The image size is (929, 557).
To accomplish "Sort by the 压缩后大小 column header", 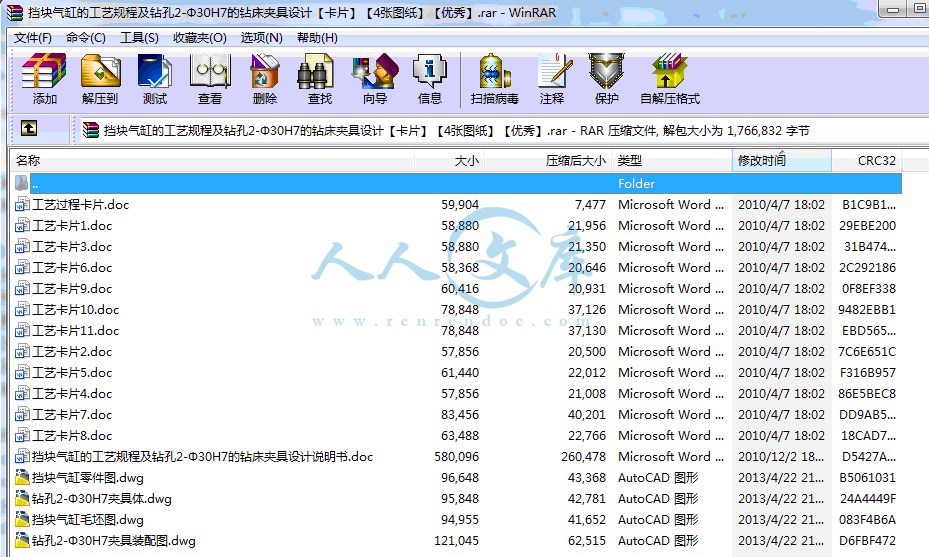I will 548,161.
